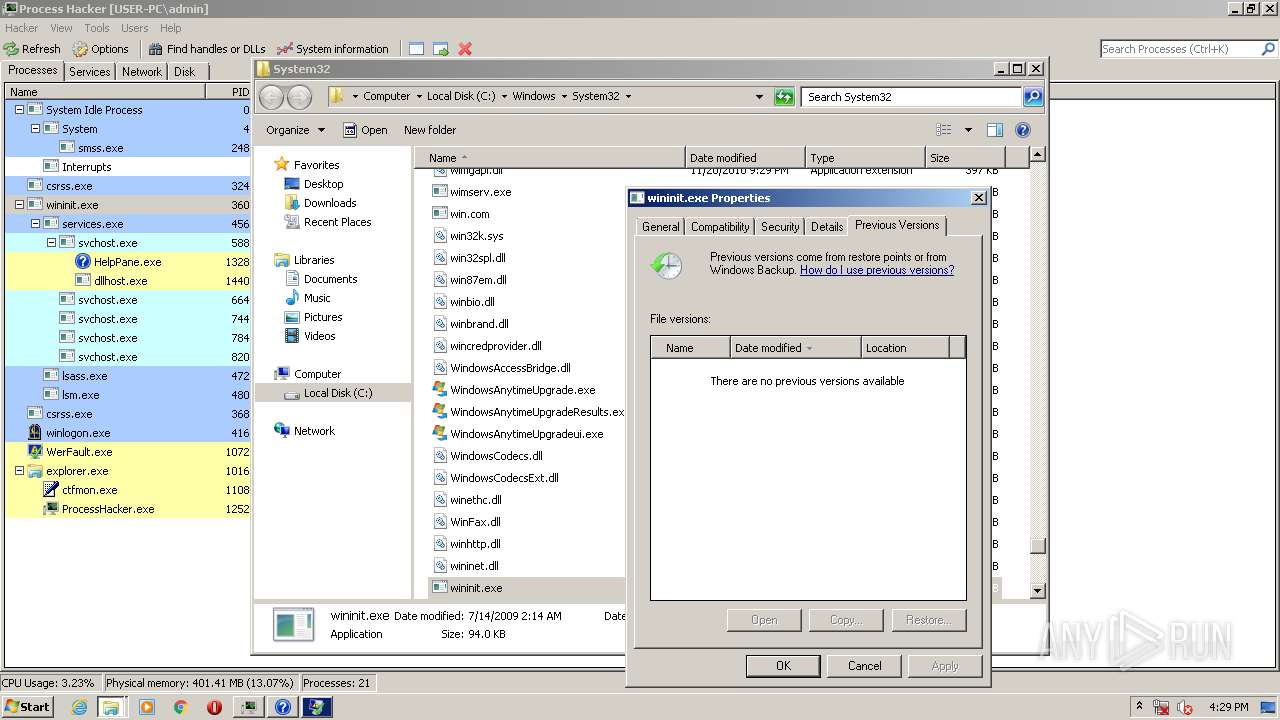Image resolution: width=1280 pixels, height=720 pixels.
Task: Click the search magnifier in System32 window
Action: tap(1034, 97)
